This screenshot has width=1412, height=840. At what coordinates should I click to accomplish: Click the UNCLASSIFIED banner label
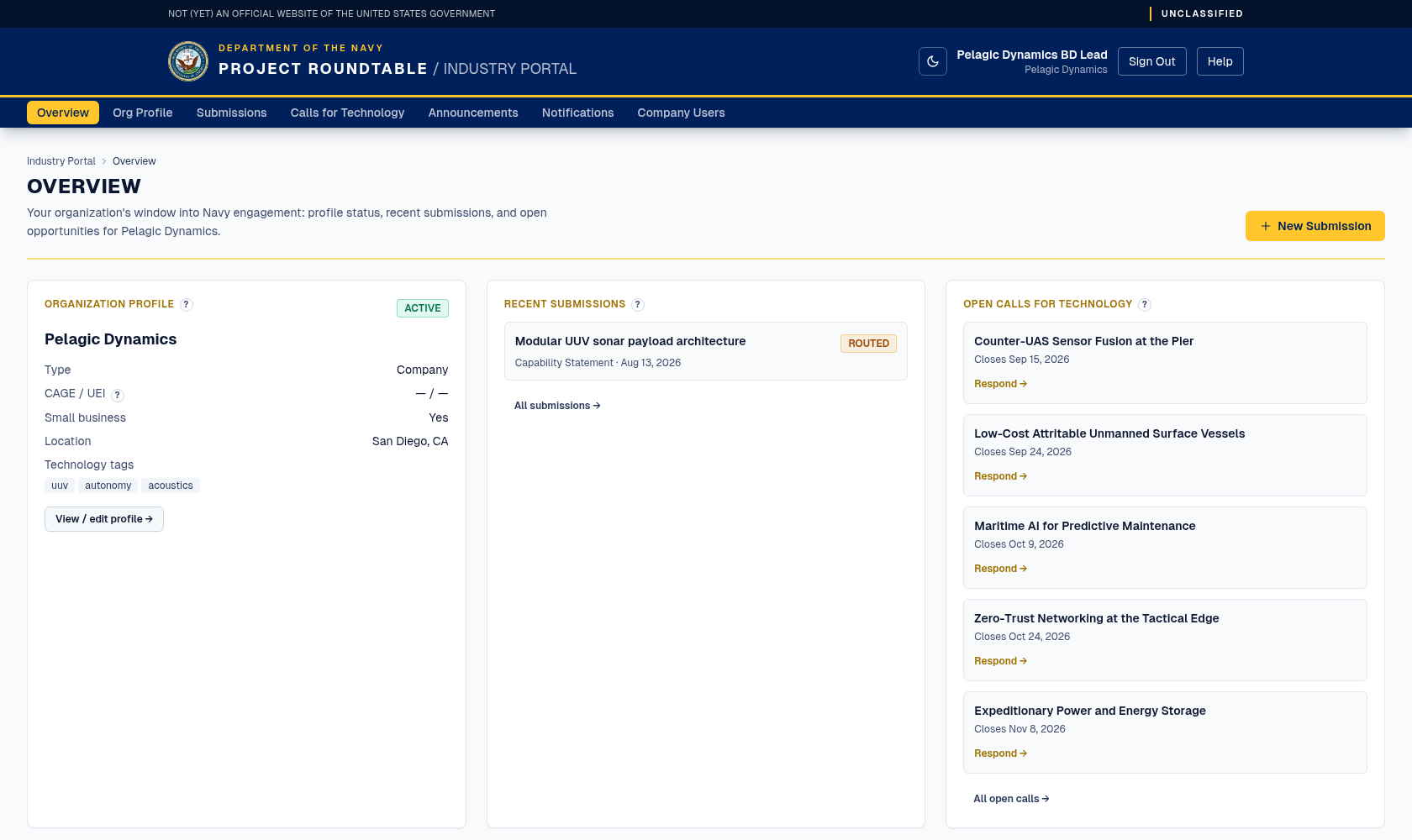pyautogui.click(x=1202, y=13)
